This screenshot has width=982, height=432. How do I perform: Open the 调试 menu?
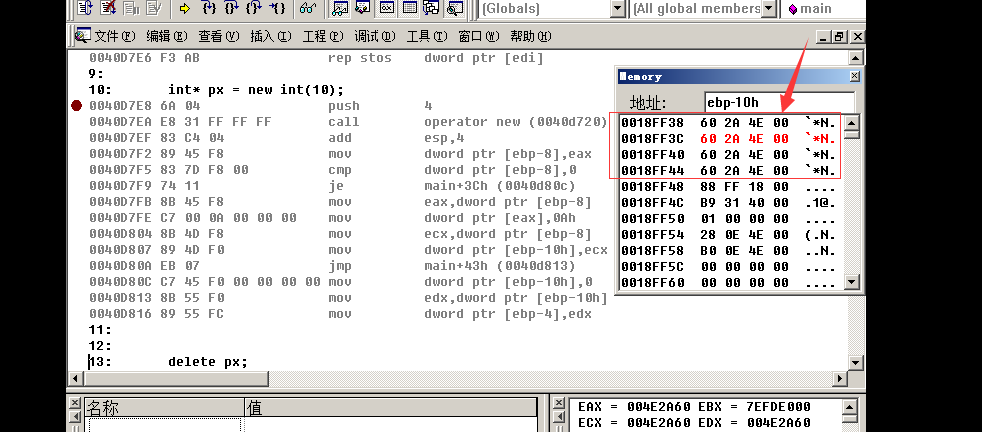tap(375, 36)
